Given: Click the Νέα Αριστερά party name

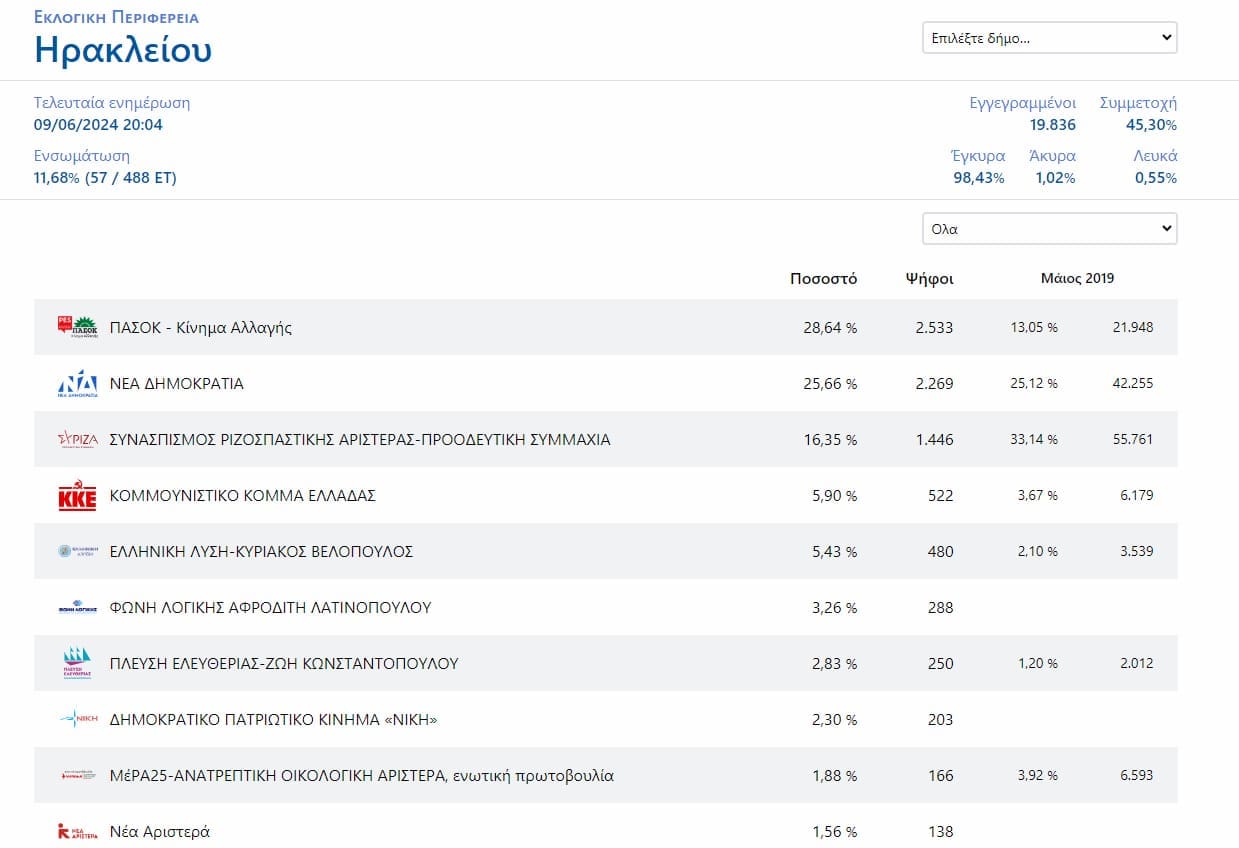Looking at the screenshot, I should pos(160,831).
